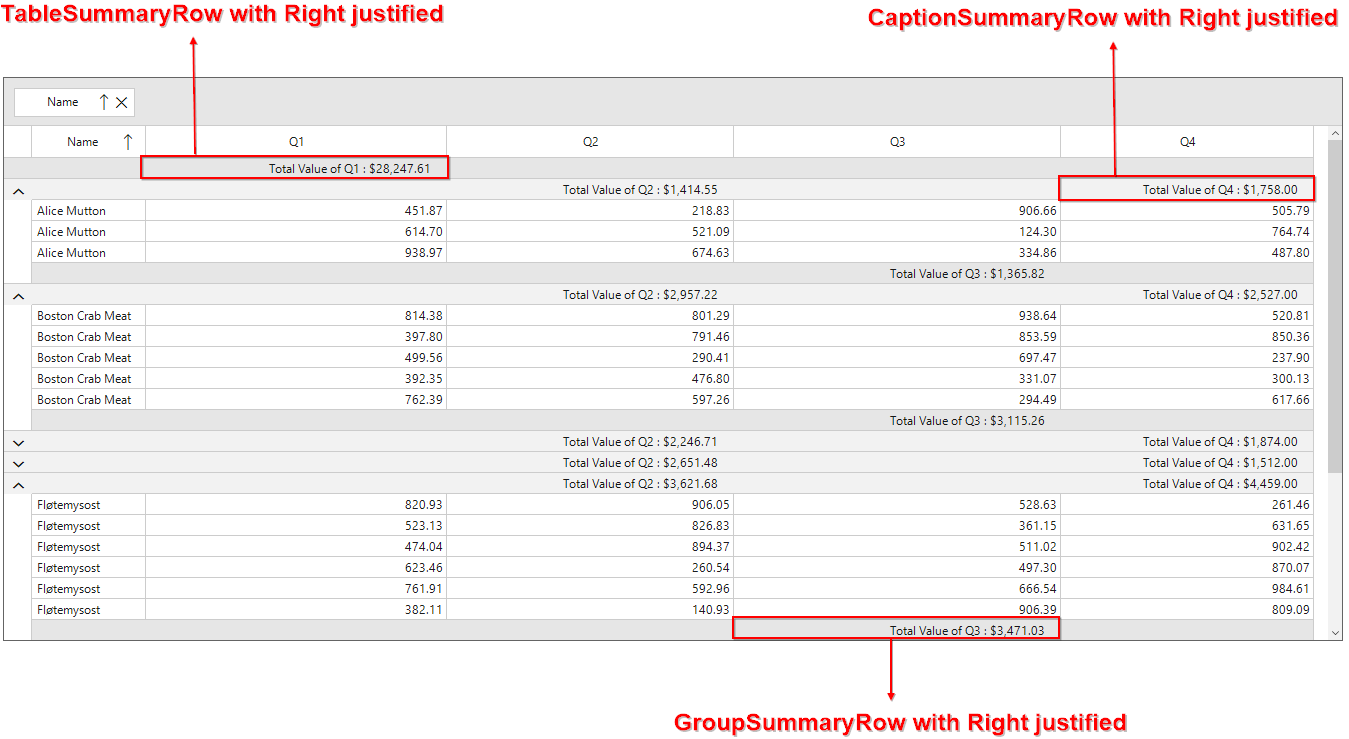Viewport: 1349px width, 739px height.
Task: Select the cell with value 237.90
Action: coord(1187,358)
